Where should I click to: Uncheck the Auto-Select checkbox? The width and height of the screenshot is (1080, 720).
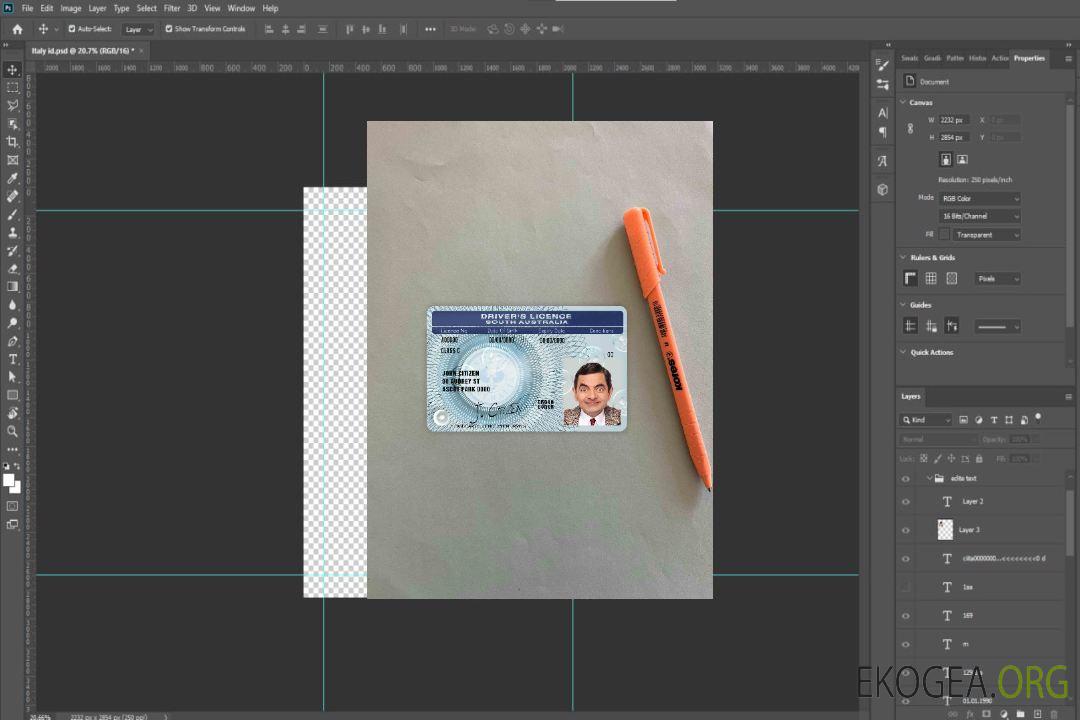click(72, 29)
